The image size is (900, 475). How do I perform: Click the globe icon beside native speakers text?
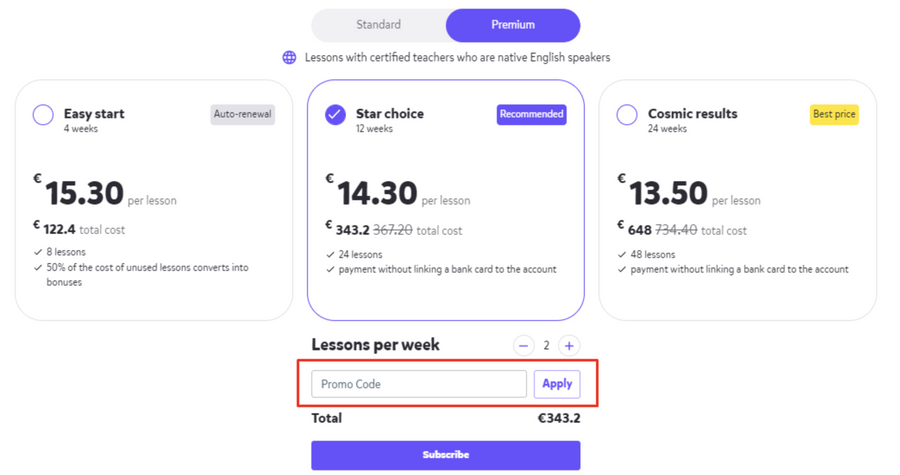click(289, 58)
